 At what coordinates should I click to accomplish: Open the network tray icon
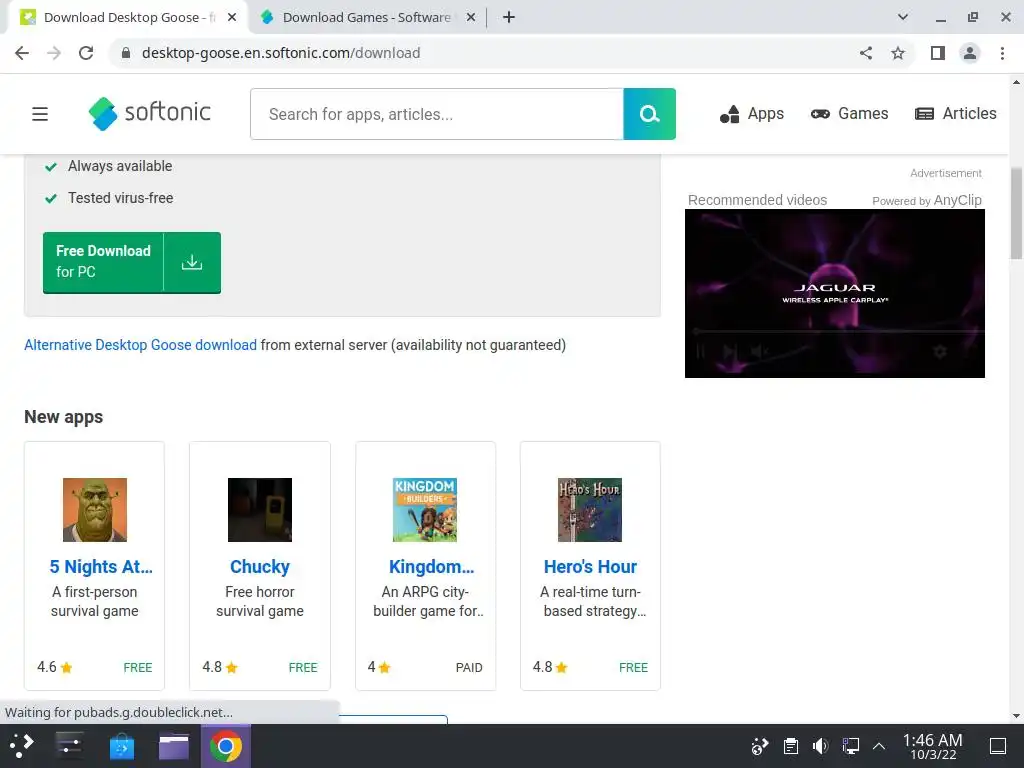coord(850,746)
